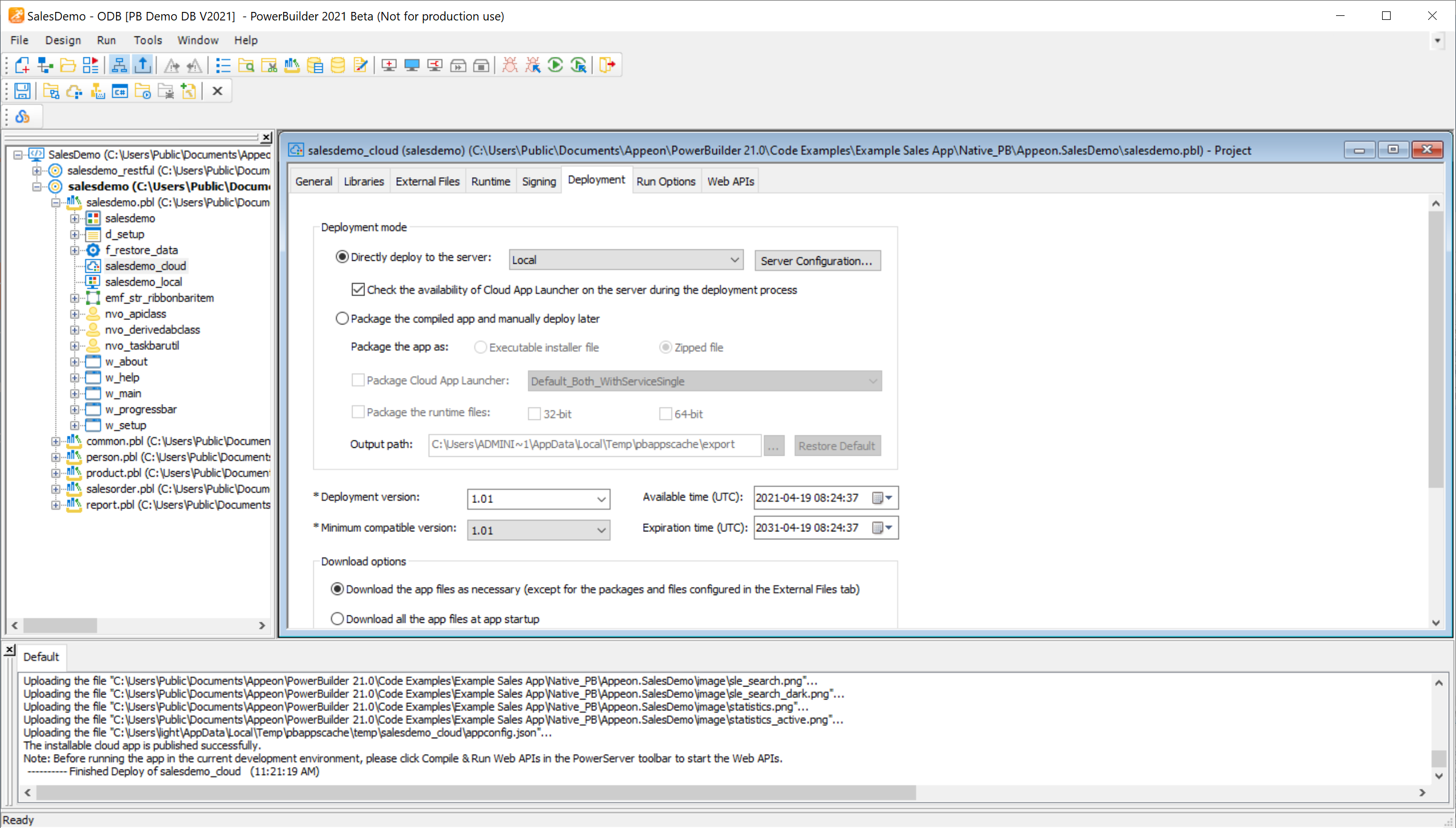Click the Restore Default button
Image resolution: width=1456 pixels, height=828 pixels.
pos(837,446)
